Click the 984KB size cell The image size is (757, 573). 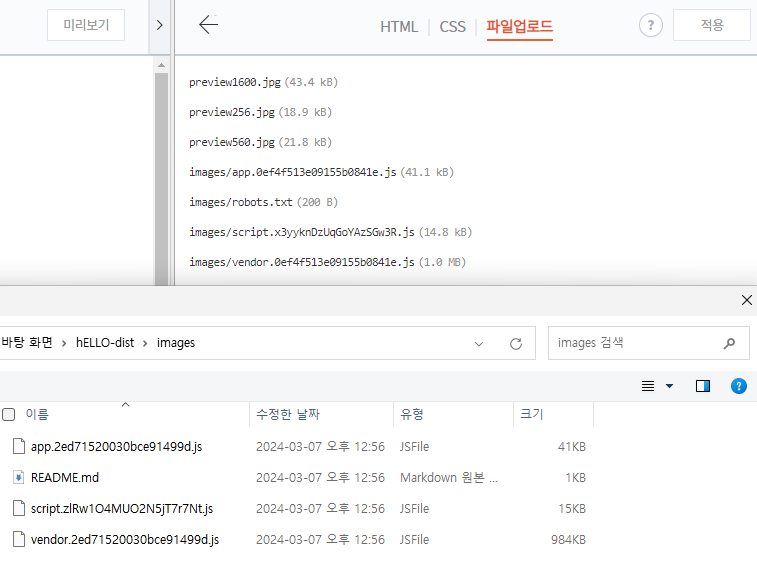tap(568, 539)
